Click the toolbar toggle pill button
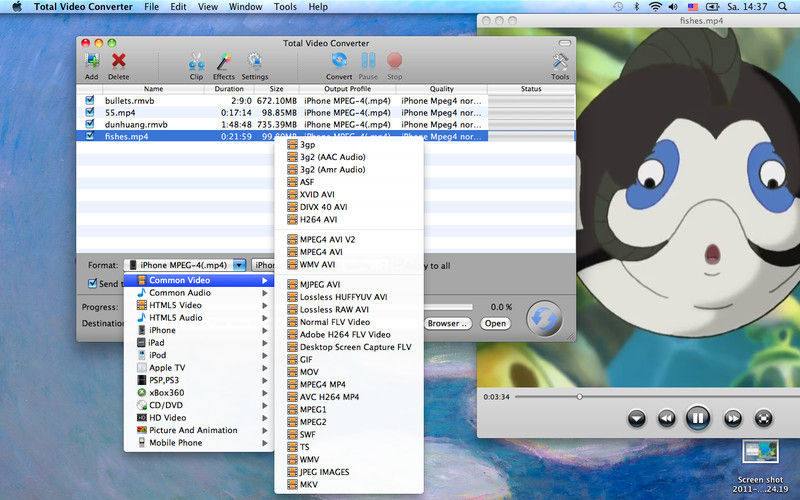 [564, 43]
